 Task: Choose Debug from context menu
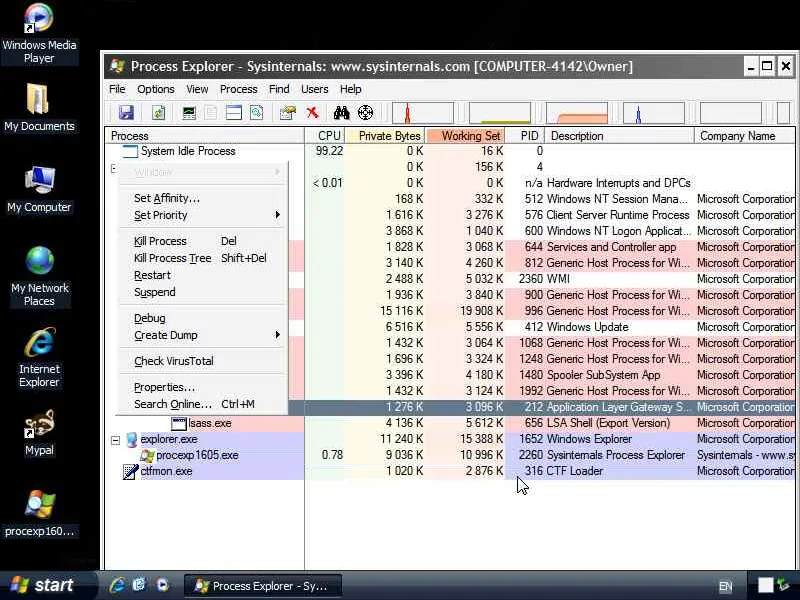point(203,318)
